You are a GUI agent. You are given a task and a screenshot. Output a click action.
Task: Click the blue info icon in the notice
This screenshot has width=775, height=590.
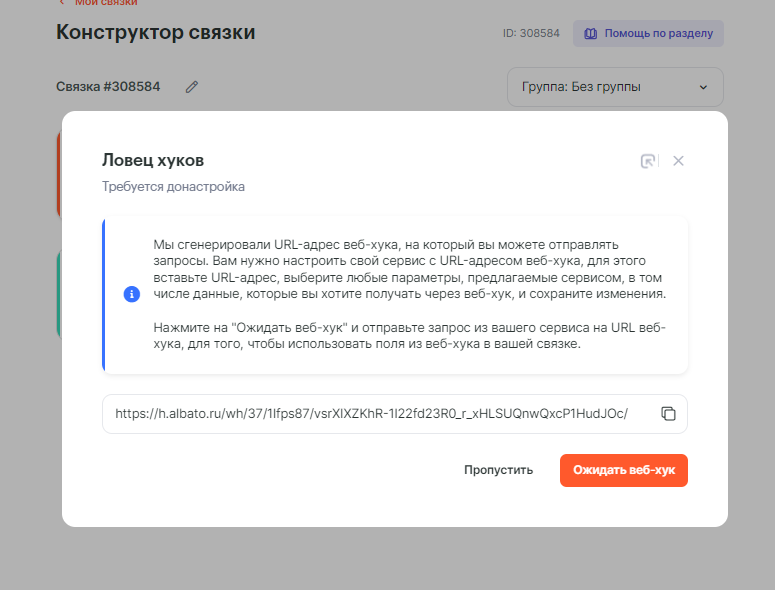(x=131, y=294)
